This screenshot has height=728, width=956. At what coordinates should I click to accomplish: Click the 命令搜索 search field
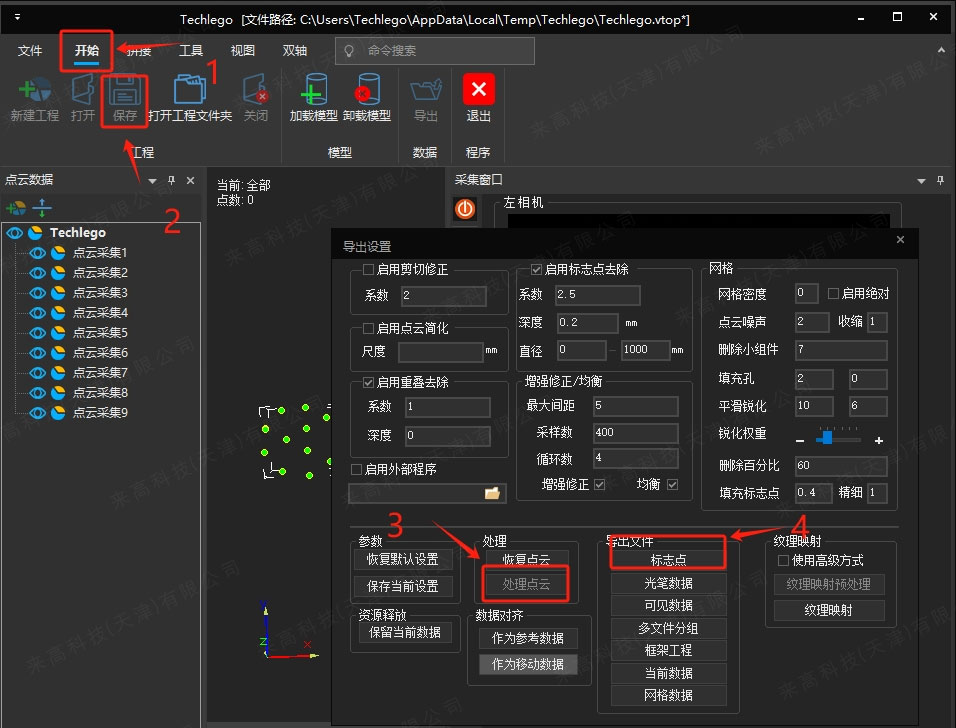click(445, 51)
